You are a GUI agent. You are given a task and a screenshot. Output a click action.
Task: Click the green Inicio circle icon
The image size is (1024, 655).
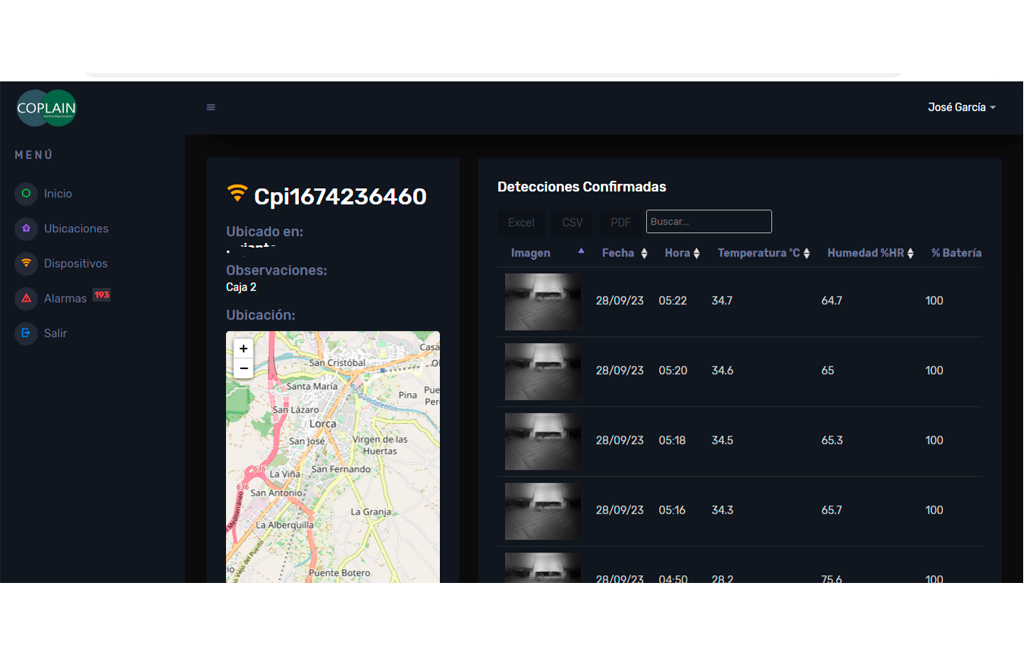26,193
